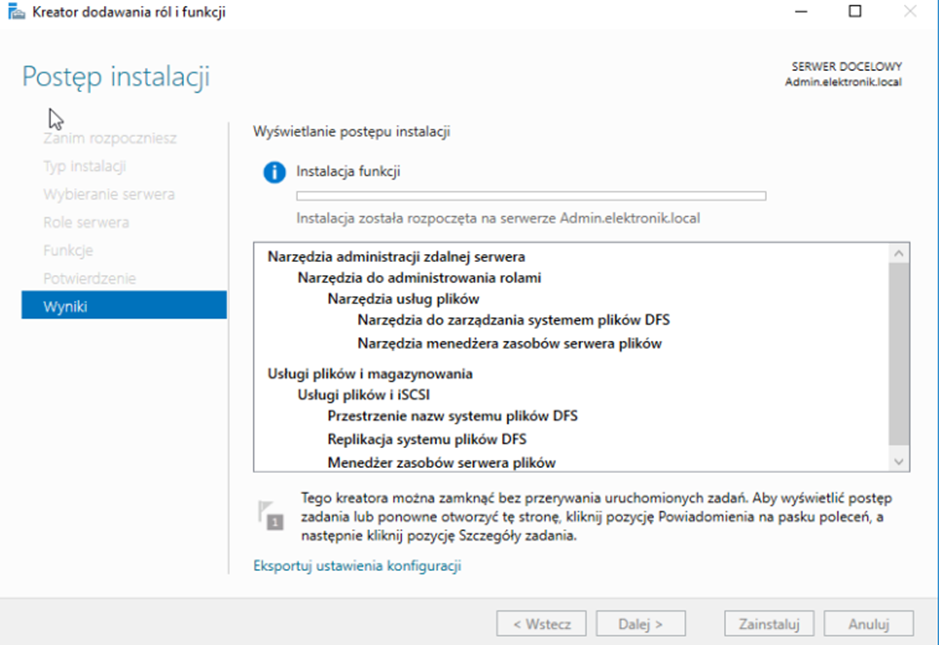
Task: Open Eksportuj ustawienia konfiguracji link
Action: pos(357,566)
